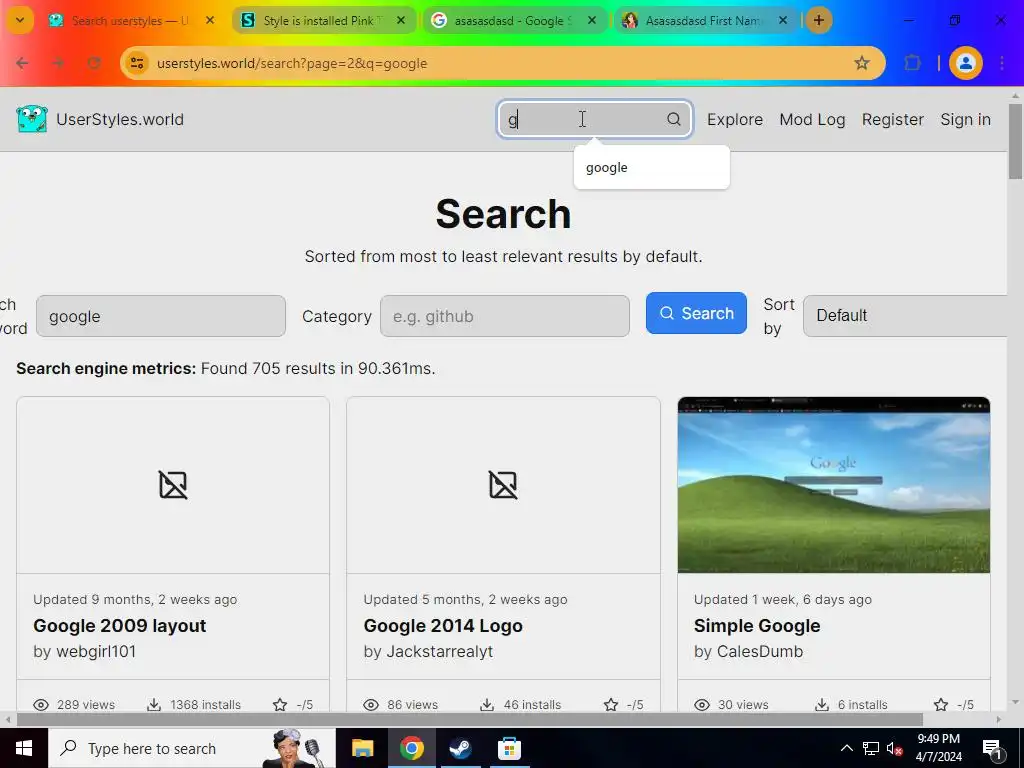Choose the google autocomplete suggestion
The height and width of the screenshot is (768, 1024).
pos(651,167)
